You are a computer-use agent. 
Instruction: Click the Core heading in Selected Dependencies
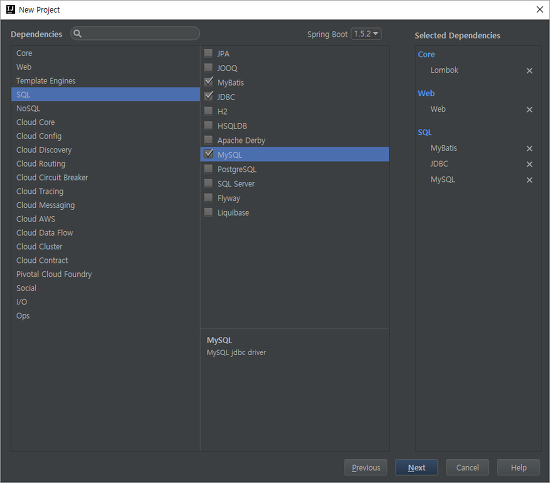coord(426,54)
